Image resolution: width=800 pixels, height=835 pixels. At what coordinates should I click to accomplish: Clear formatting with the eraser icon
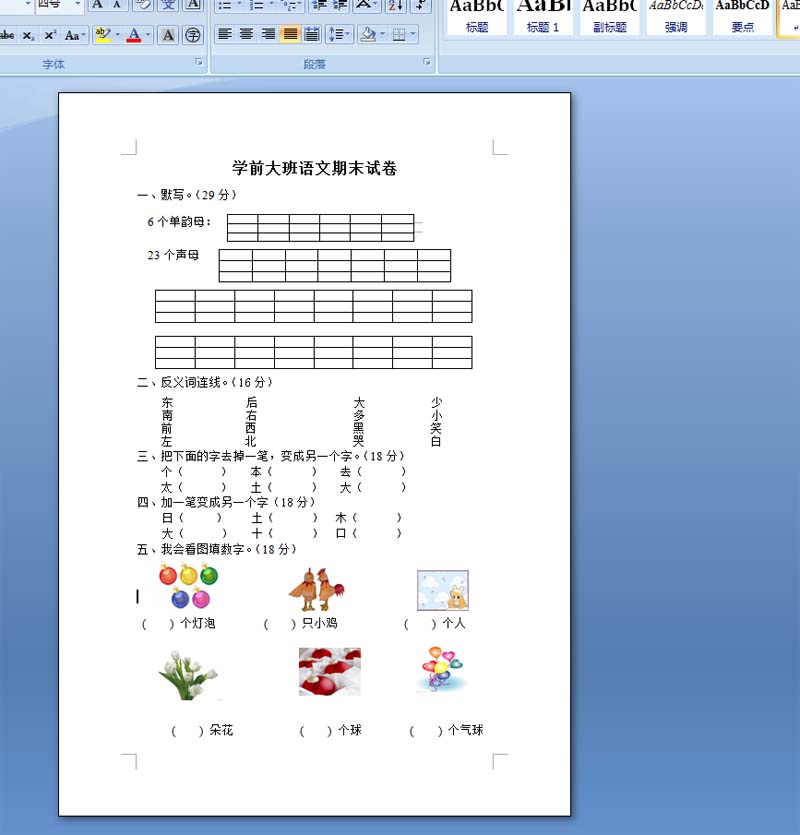point(143,4)
